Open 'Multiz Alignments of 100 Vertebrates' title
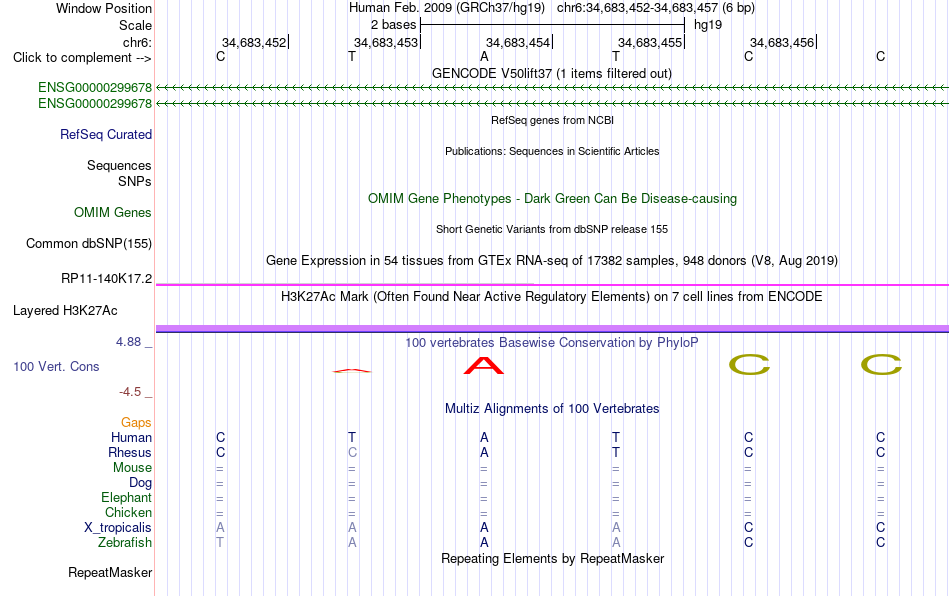Image resolution: width=950 pixels, height=596 pixels. coord(552,408)
